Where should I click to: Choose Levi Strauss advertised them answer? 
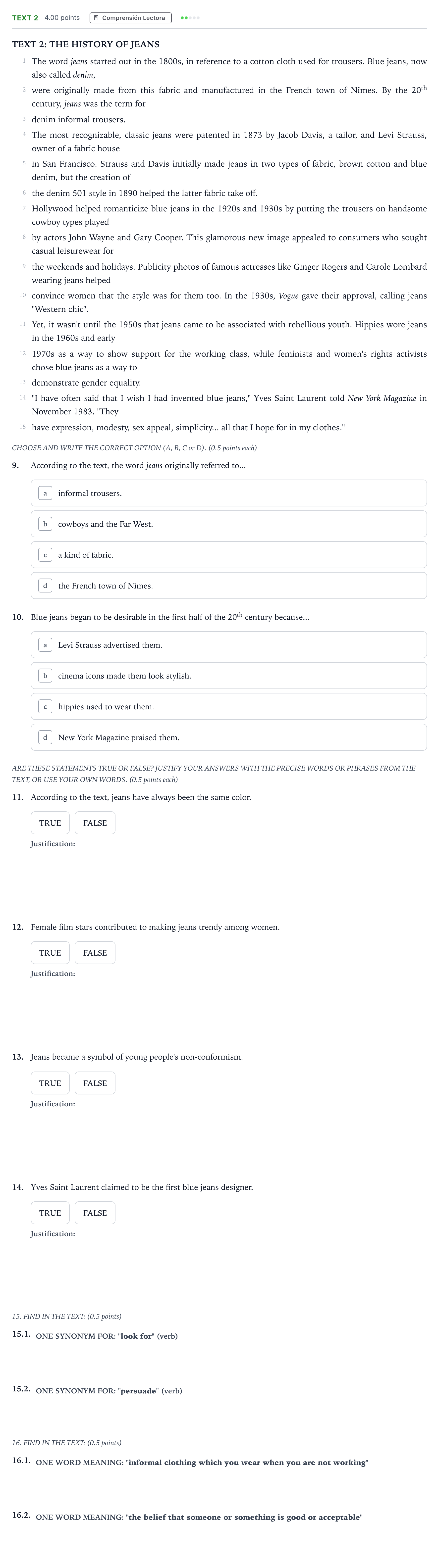228,645
